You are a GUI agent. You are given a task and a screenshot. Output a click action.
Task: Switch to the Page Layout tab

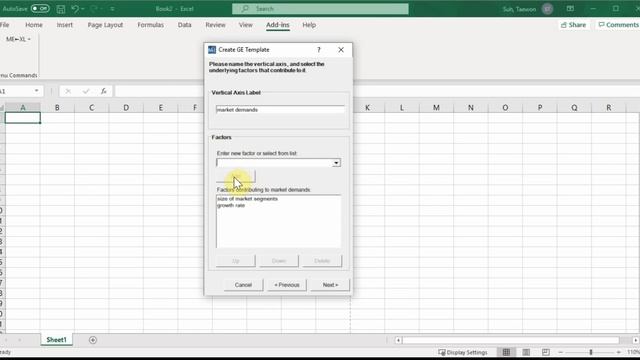click(x=105, y=25)
